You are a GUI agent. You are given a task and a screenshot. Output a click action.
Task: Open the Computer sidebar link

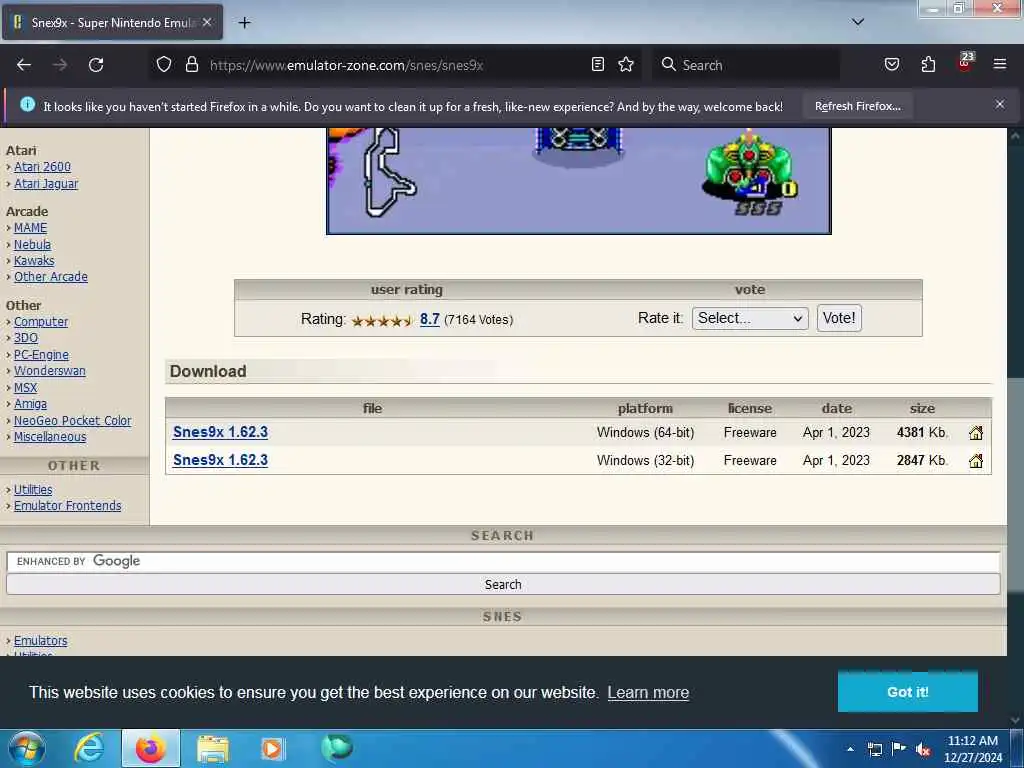pos(40,322)
